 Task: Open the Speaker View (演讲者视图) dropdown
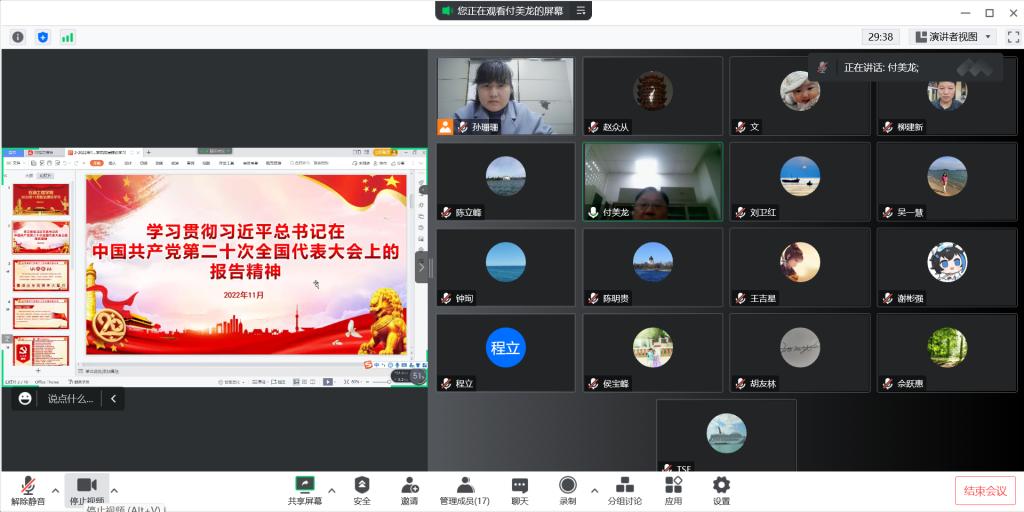click(953, 37)
